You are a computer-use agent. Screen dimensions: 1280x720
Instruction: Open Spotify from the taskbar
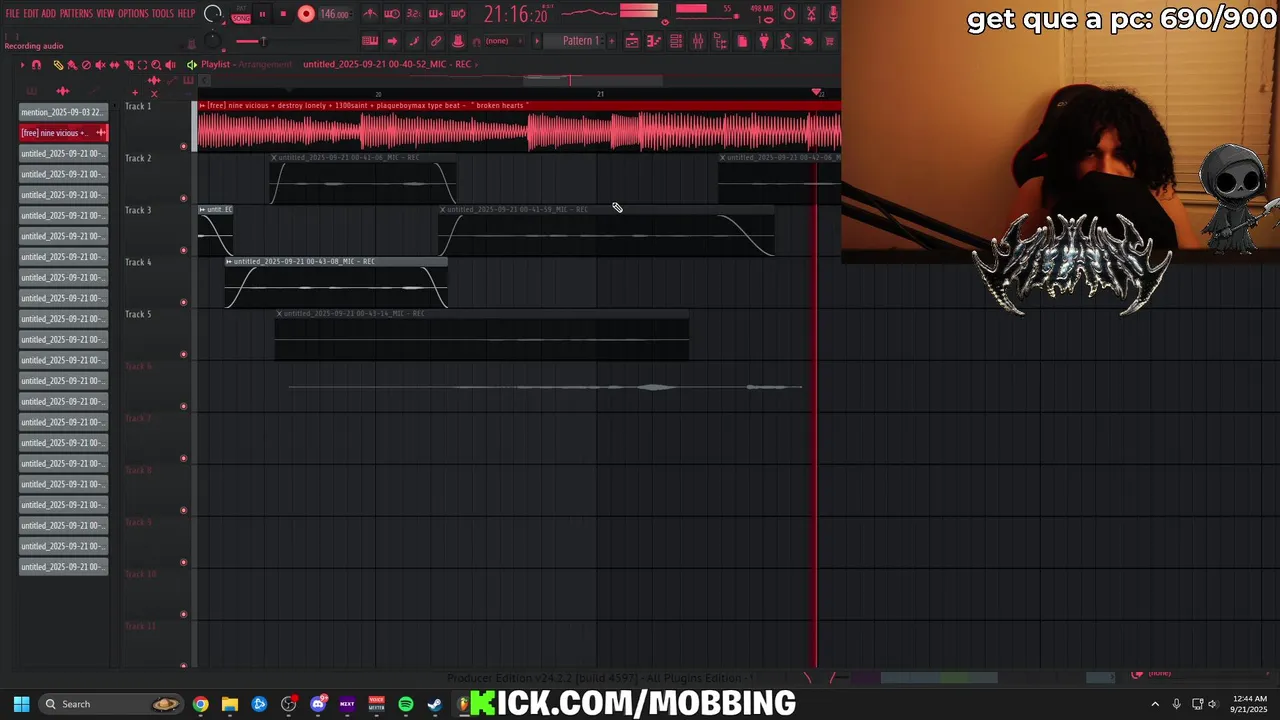click(x=405, y=704)
